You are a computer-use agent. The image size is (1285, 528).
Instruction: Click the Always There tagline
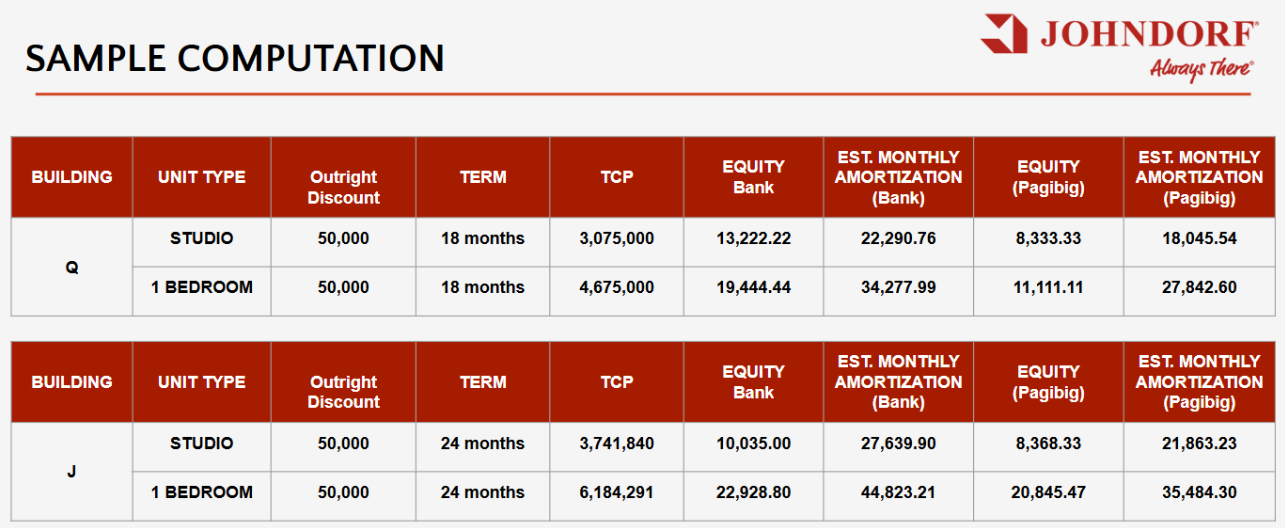(1201, 68)
